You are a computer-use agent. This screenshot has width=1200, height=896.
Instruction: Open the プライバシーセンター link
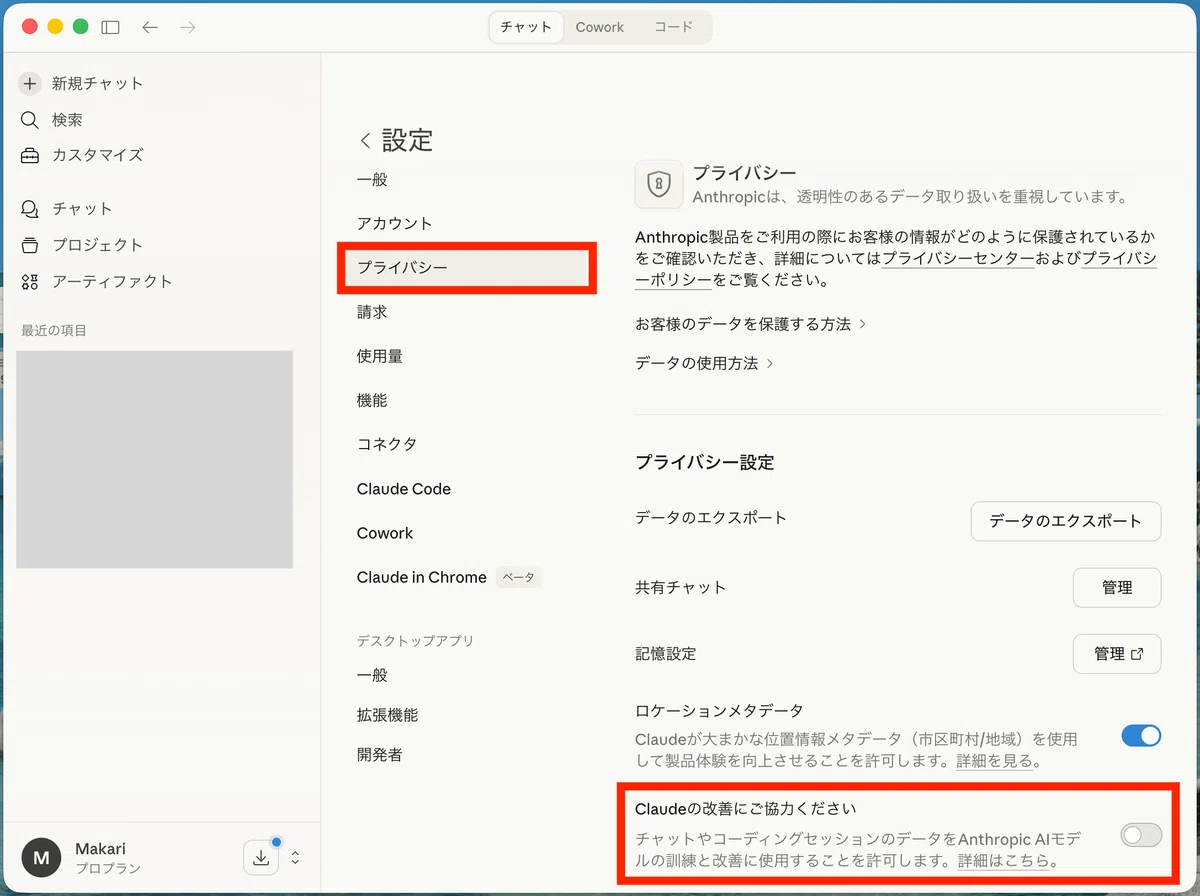[x=958, y=259]
